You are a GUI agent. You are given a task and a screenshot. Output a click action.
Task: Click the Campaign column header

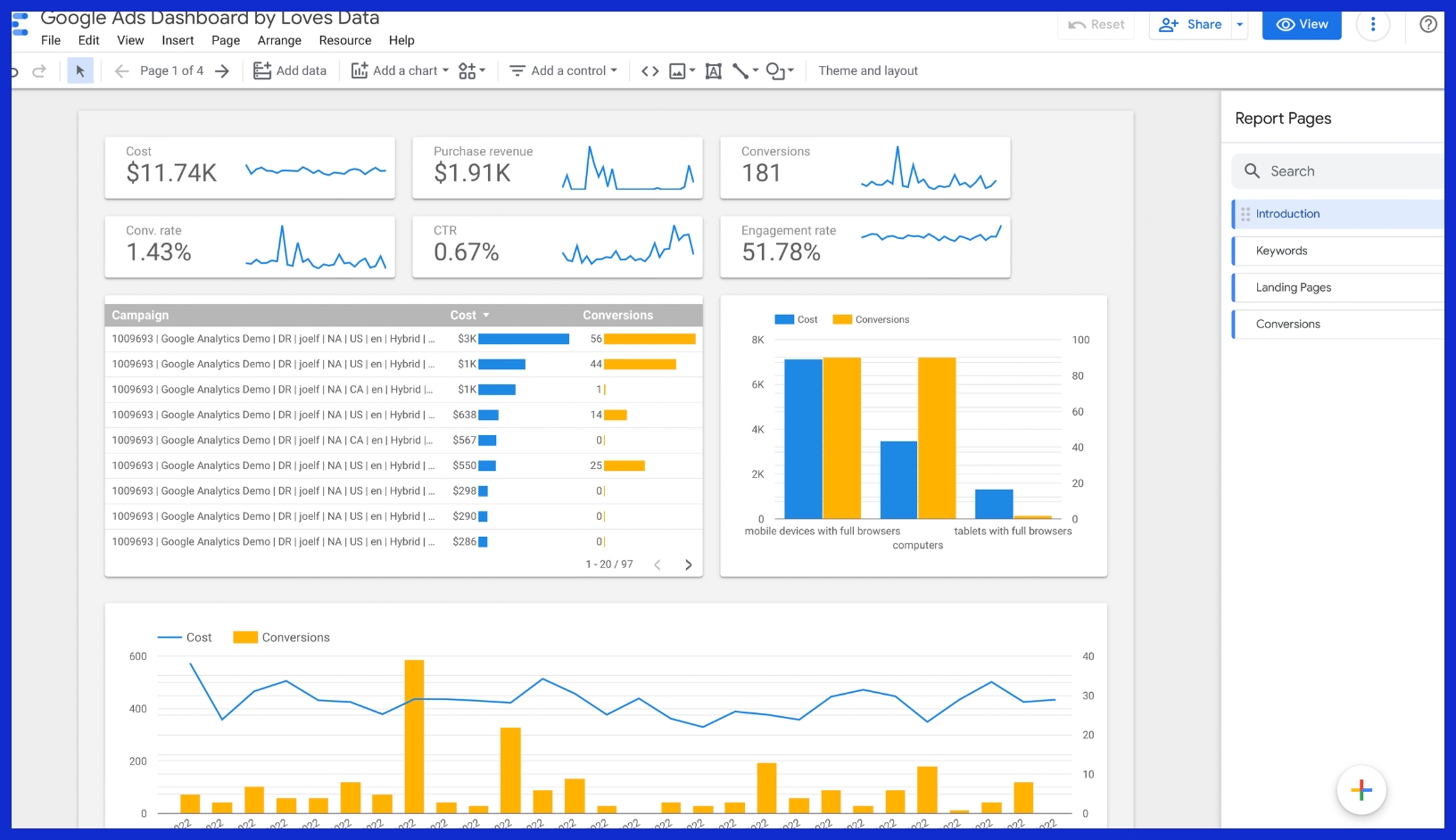tap(140, 315)
